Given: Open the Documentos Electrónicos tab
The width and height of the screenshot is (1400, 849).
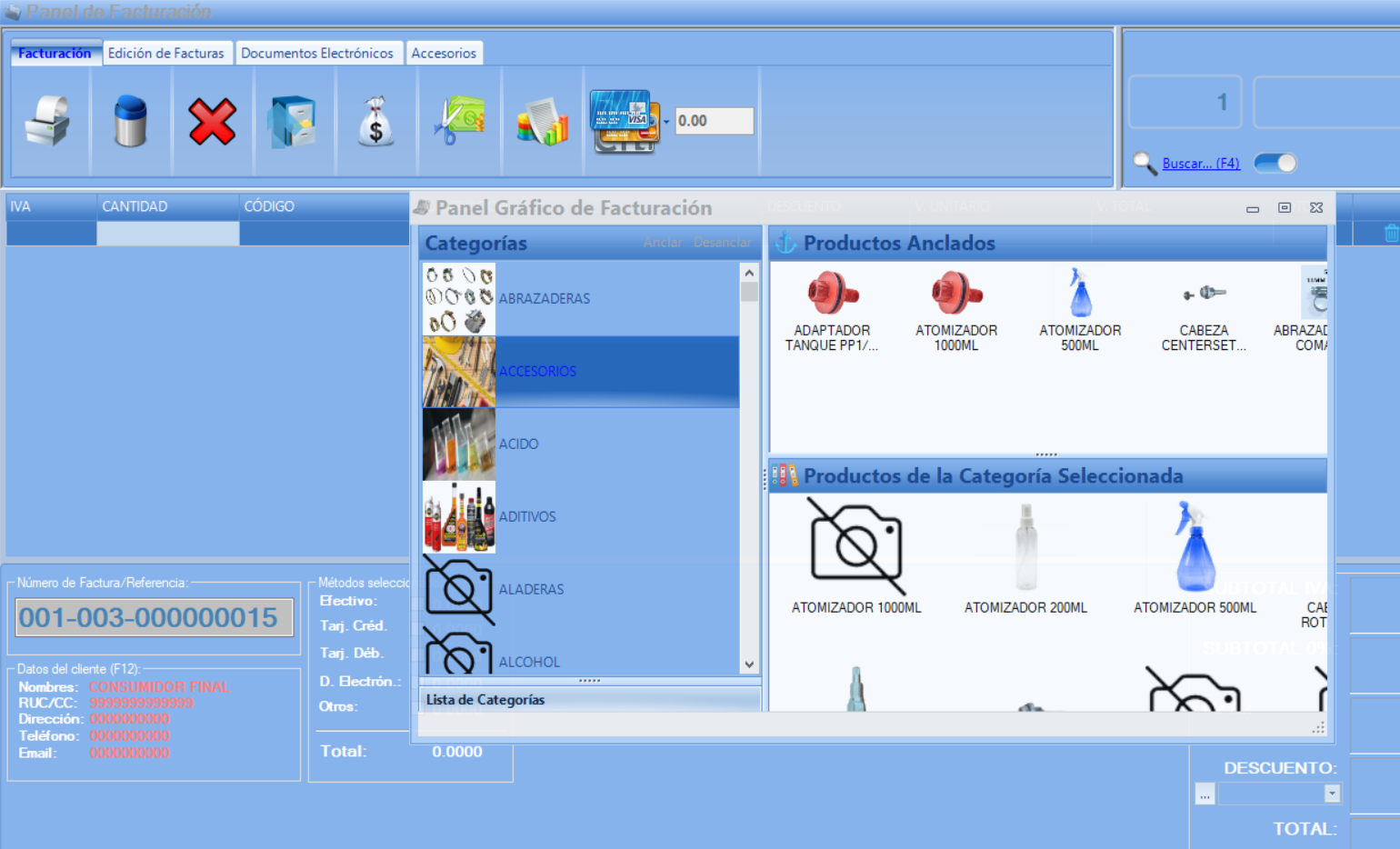Looking at the screenshot, I should 317,54.
